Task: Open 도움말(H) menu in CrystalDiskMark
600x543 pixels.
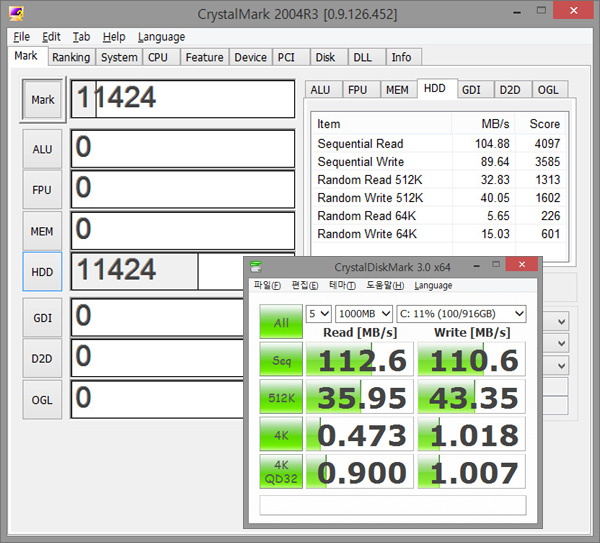Action: [x=385, y=285]
